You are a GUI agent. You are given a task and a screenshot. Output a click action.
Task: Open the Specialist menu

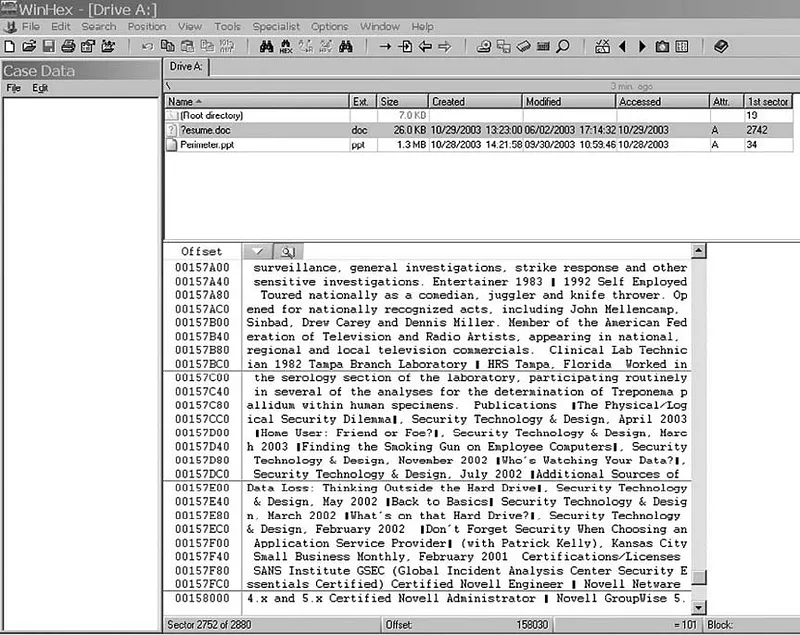[276, 27]
